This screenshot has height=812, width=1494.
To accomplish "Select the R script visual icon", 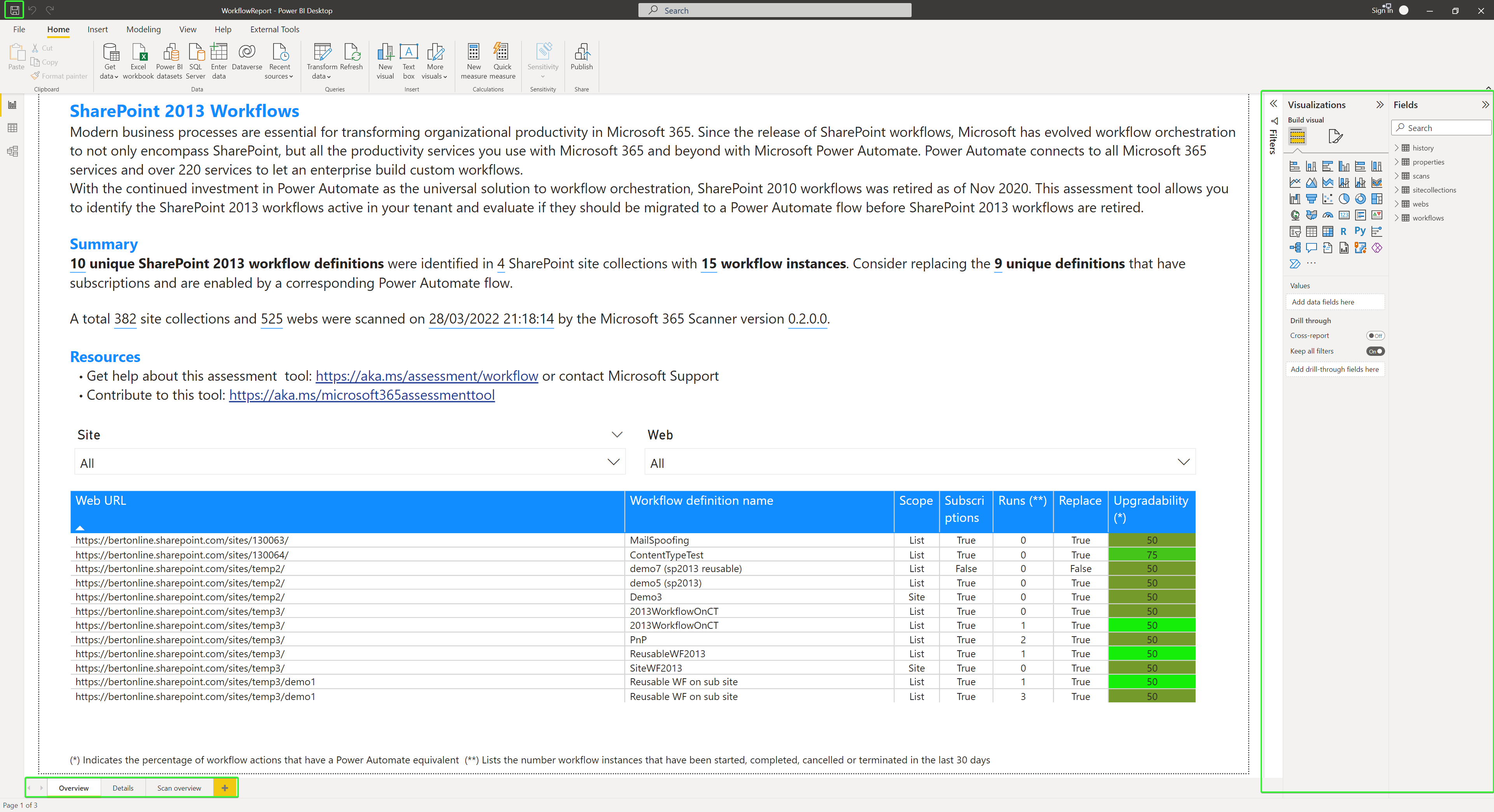I will tap(1343, 232).
